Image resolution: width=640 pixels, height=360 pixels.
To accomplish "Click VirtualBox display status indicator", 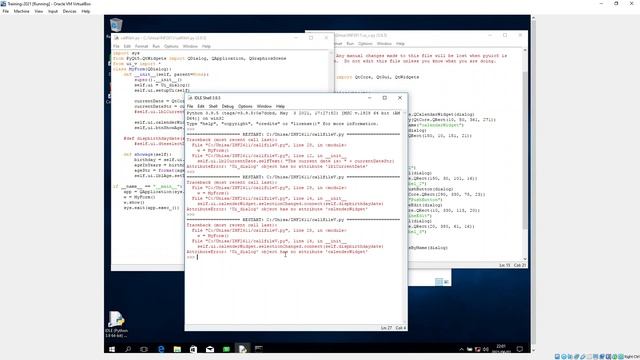I will coord(596,357).
